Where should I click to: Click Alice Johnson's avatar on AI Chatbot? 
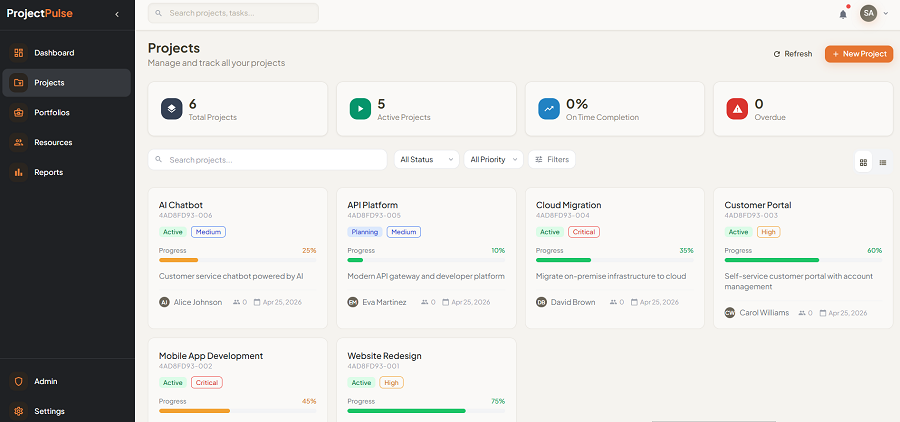pyautogui.click(x=165, y=301)
